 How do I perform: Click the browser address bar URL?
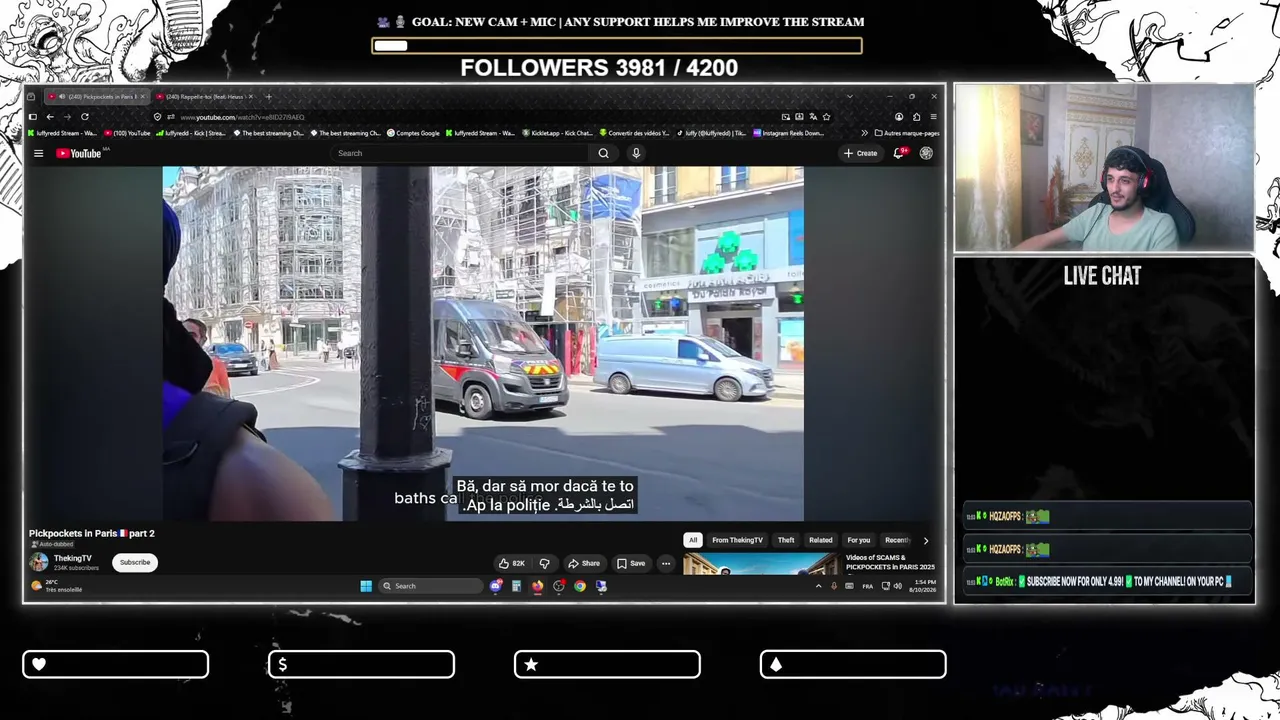tap(242, 117)
